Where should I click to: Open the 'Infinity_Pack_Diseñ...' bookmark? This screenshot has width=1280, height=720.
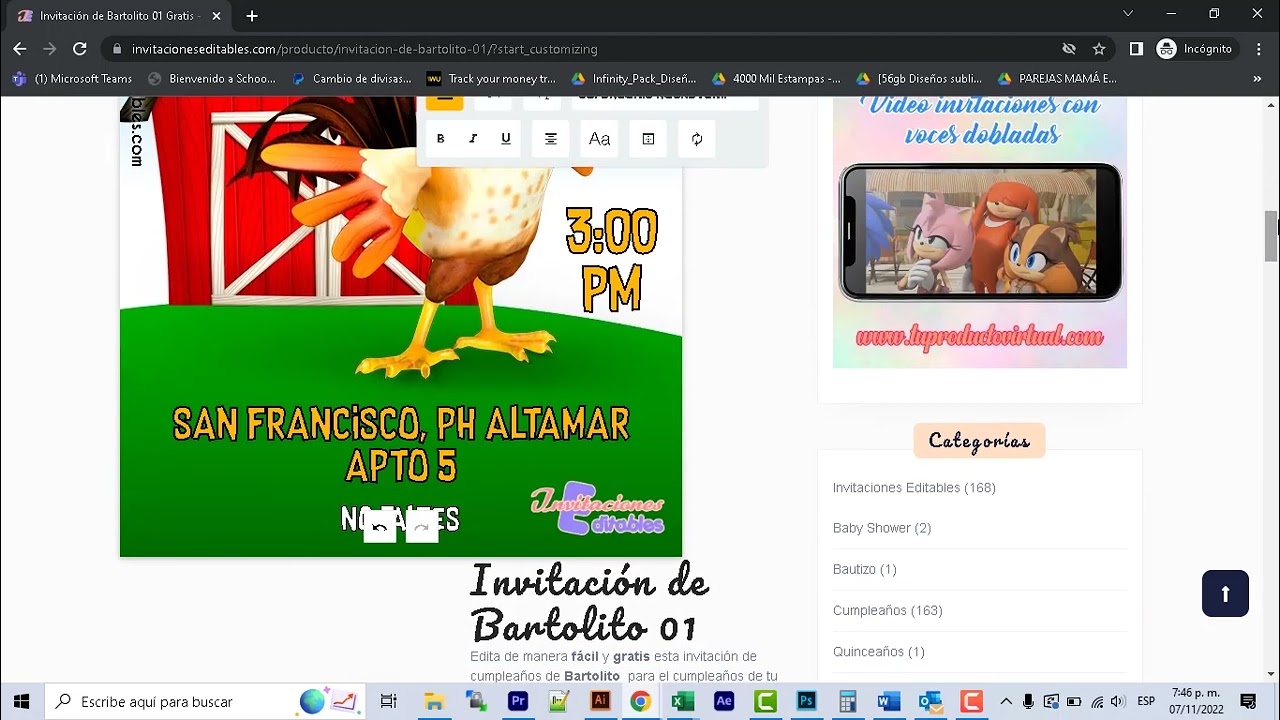[x=634, y=78]
